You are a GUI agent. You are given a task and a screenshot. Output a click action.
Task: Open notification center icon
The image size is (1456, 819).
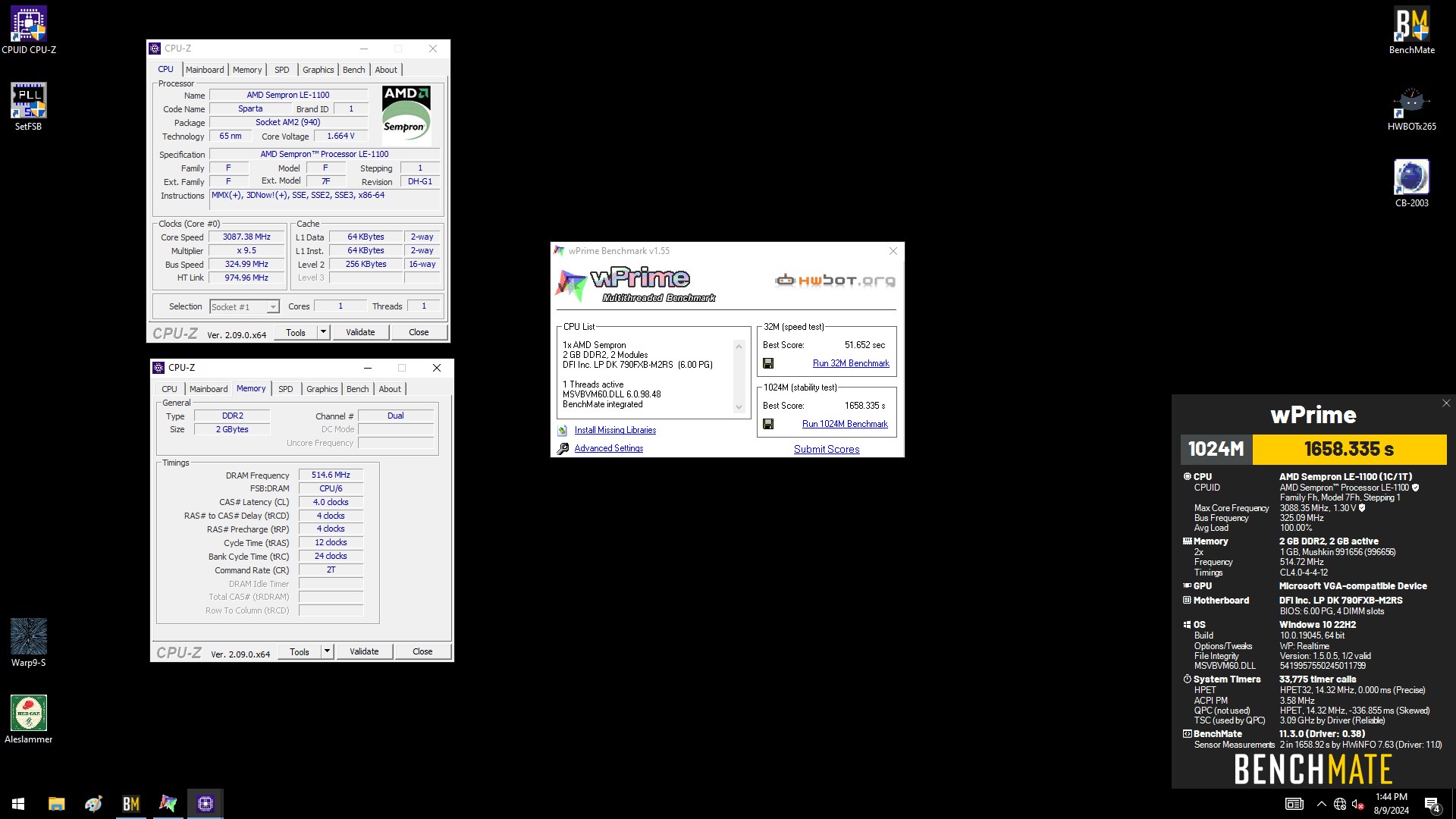[x=1432, y=804]
